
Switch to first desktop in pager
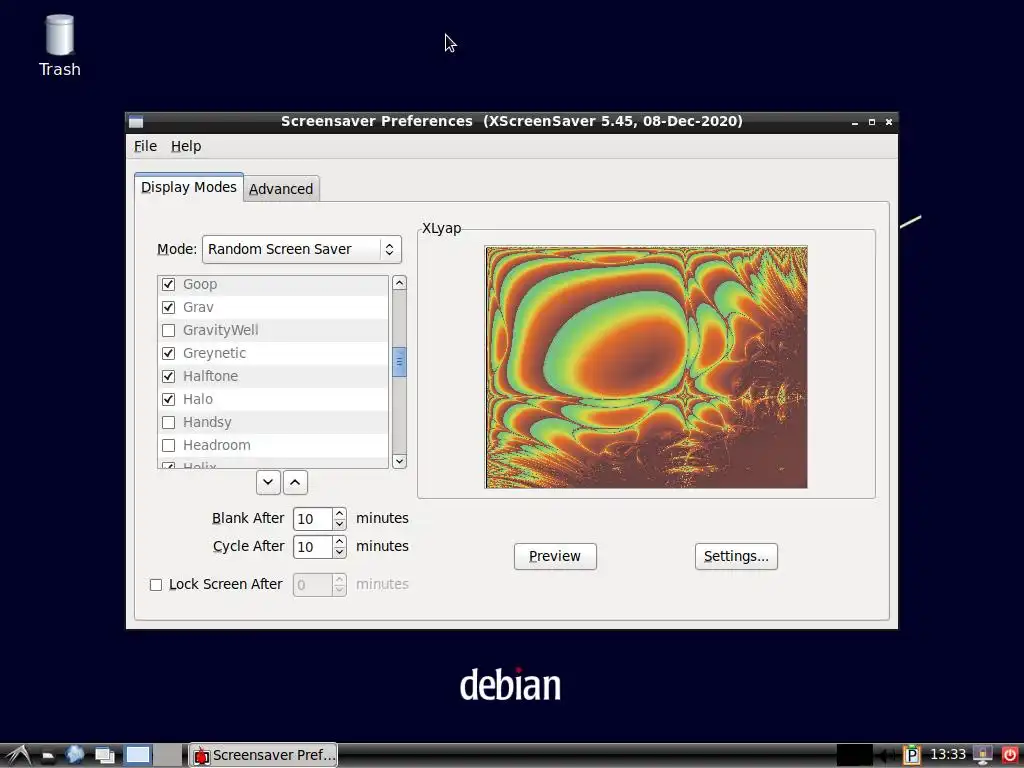138,755
